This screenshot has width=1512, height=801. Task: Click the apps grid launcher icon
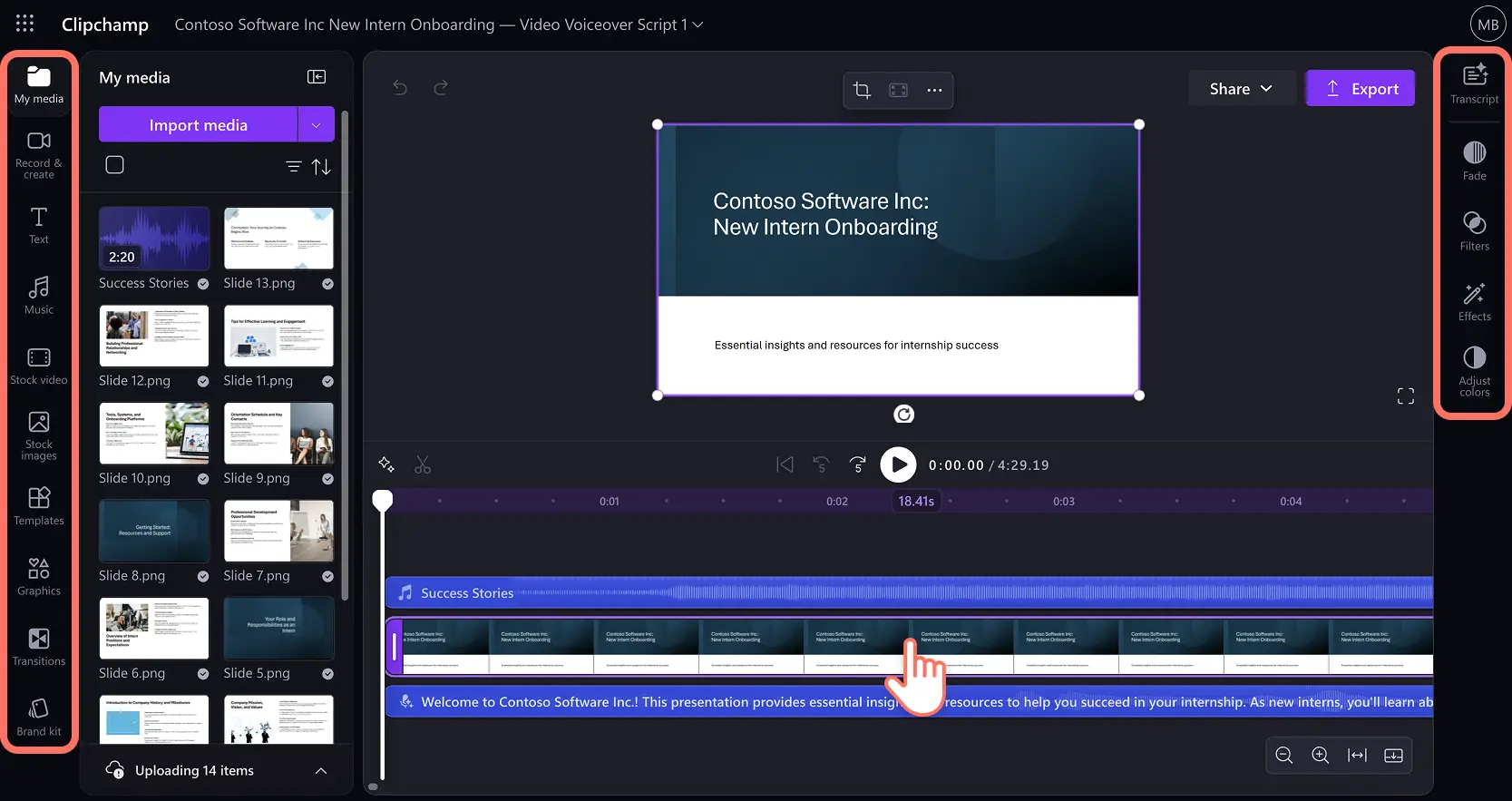24,24
